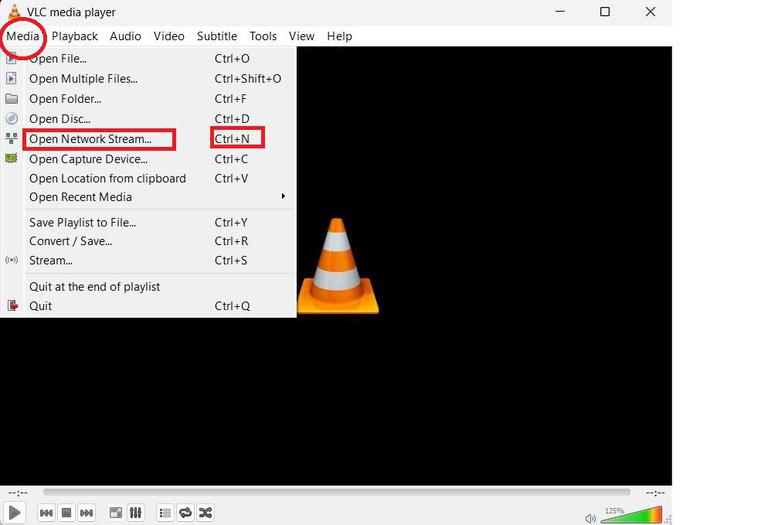
Task: Click the Ctrl+R shortcut text
Action: (231, 241)
